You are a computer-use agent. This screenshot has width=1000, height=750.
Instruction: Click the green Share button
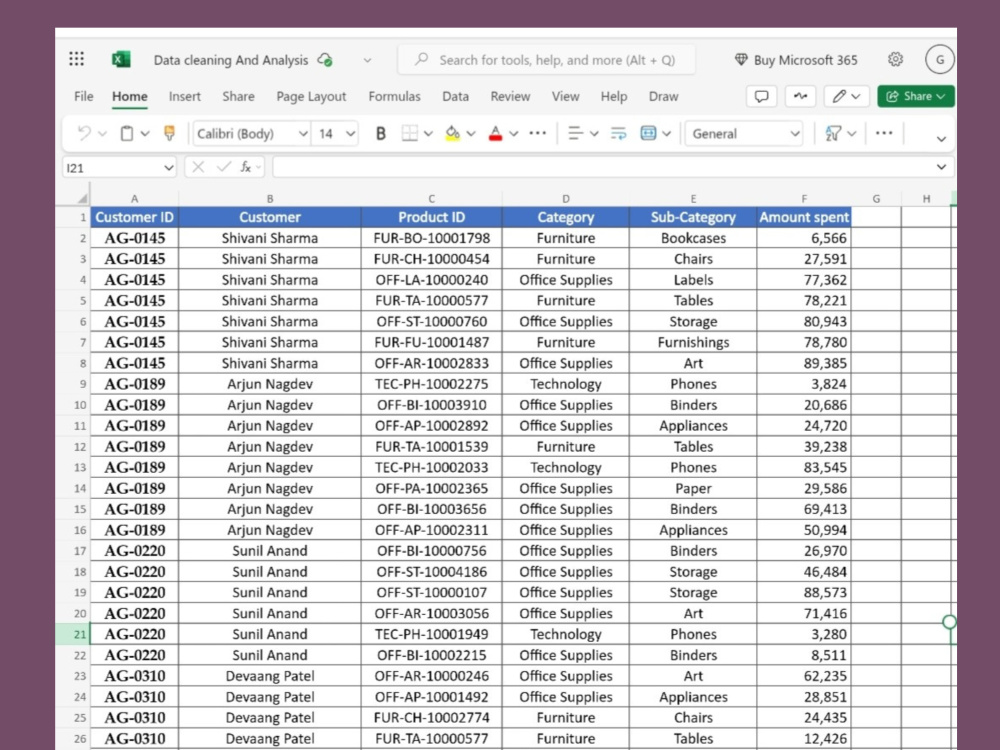pyautogui.click(x=916, y=96)
